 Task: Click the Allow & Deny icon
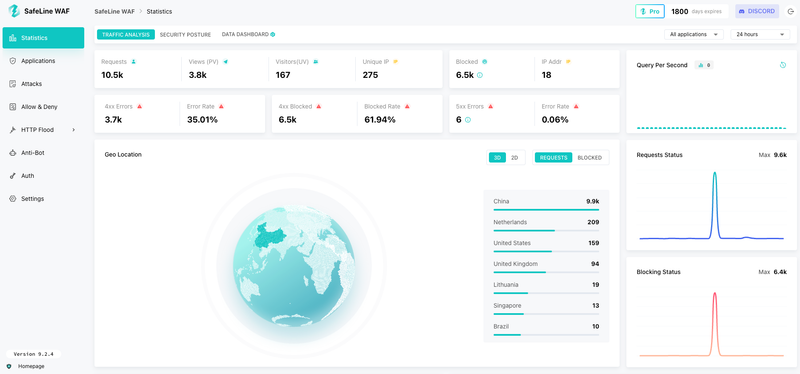[13, 107]
